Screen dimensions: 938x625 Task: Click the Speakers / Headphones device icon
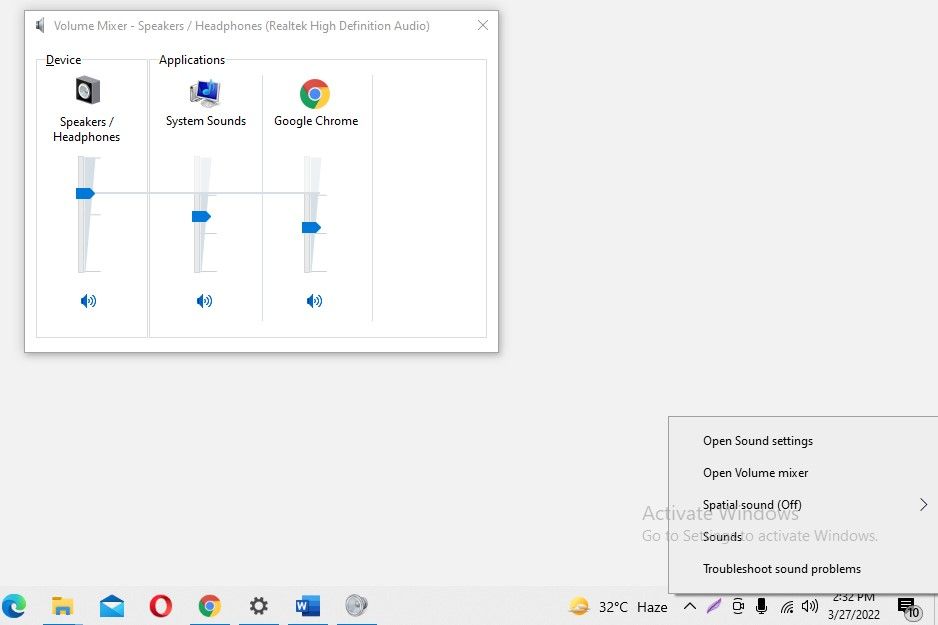coord(88,91)
